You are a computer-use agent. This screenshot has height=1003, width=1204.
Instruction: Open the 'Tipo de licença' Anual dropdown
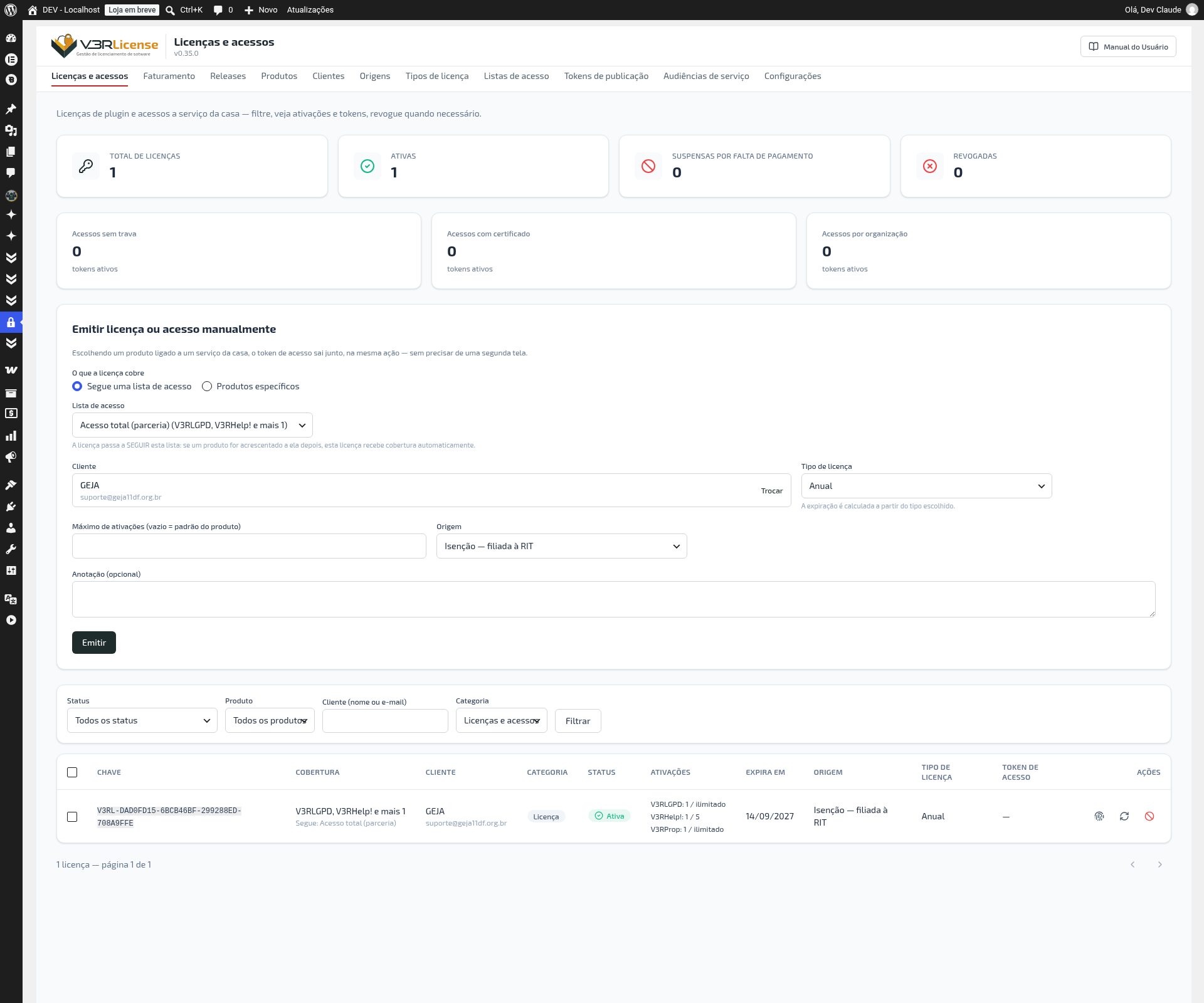tap(926, 486)
